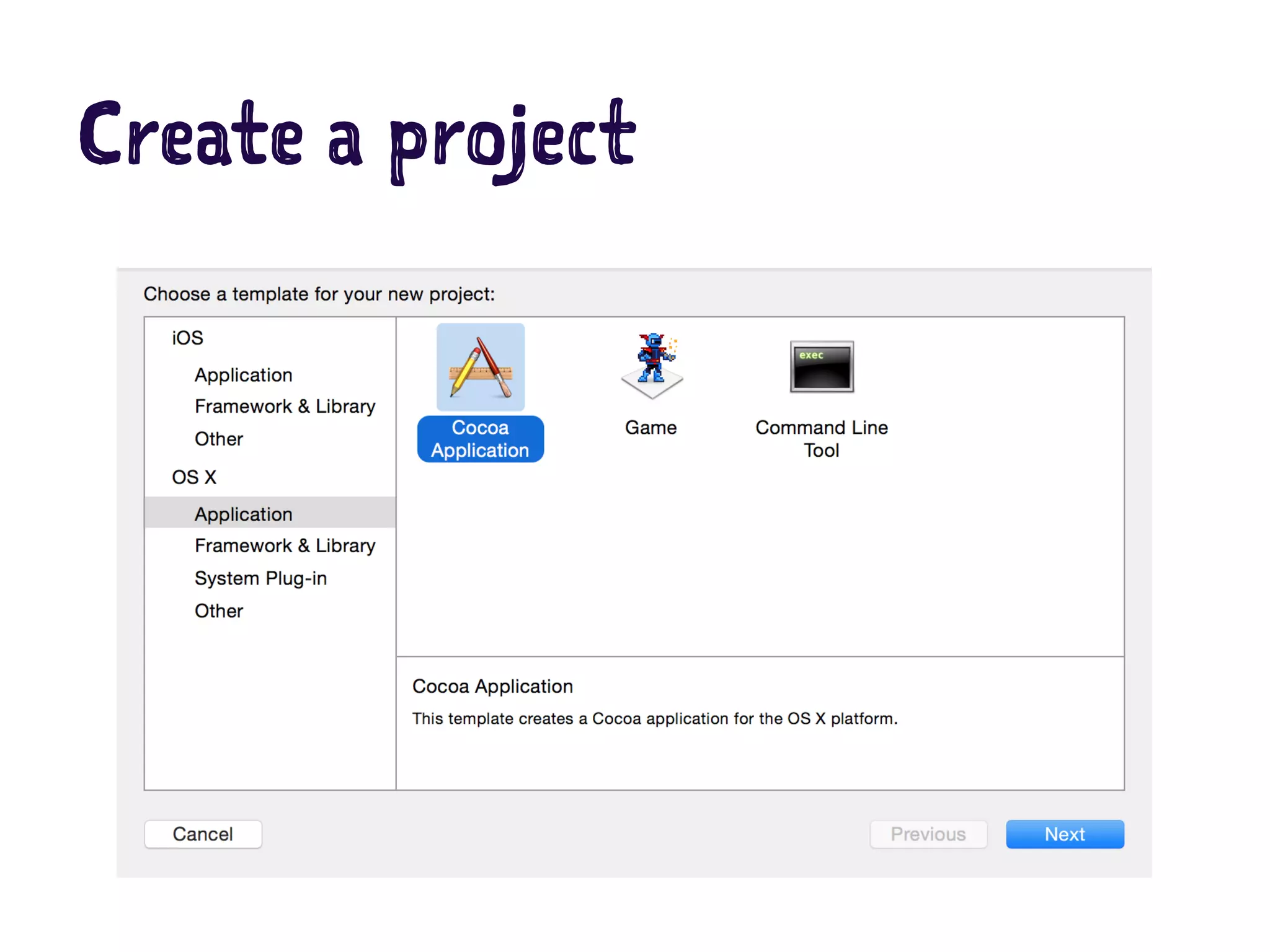Click the OS X section header
Screen dimensions: 1270x952
[194, 477]
